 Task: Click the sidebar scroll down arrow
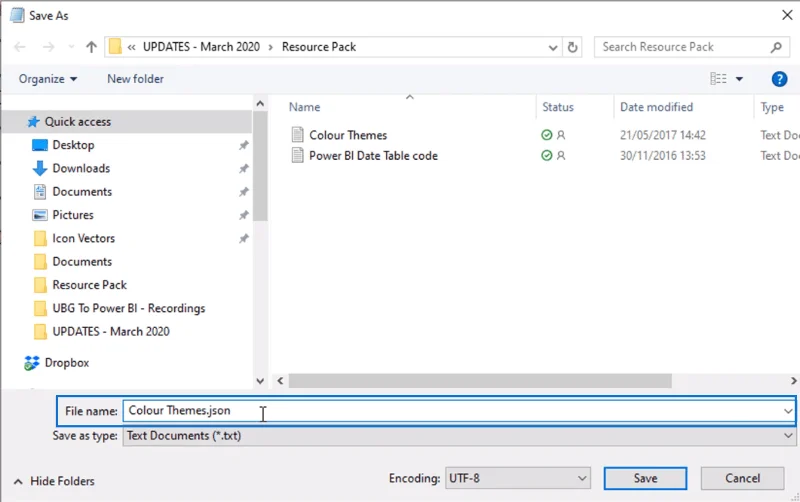coord(260,381)
